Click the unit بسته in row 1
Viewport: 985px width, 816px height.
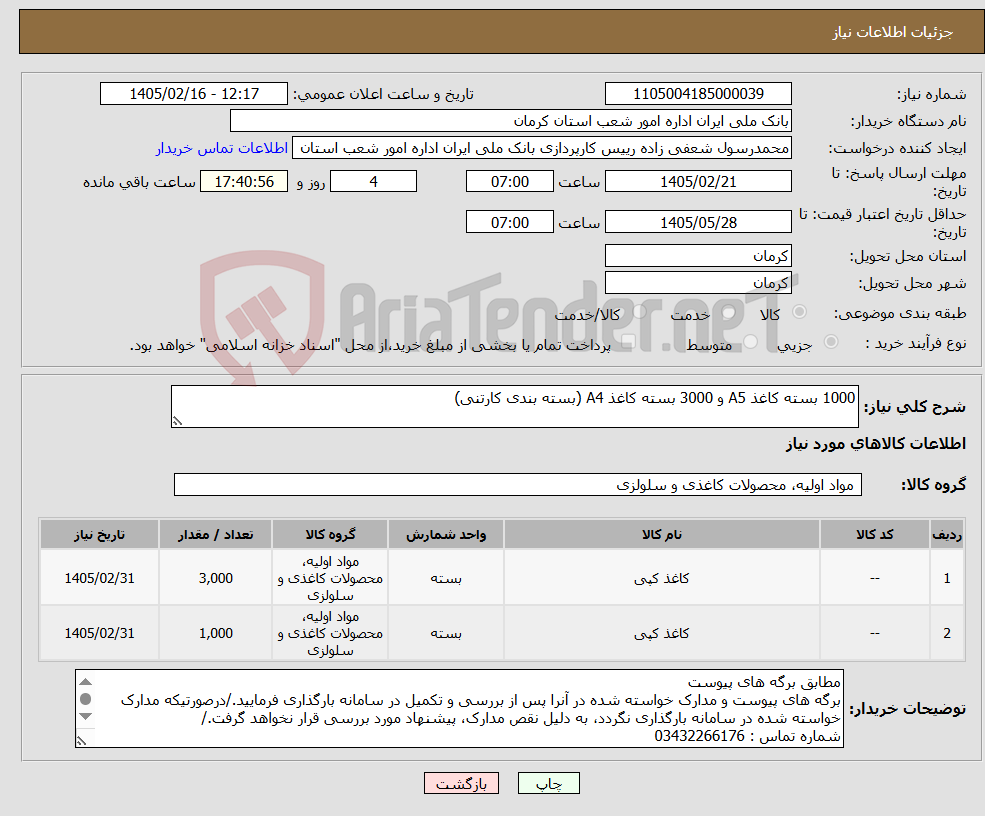pyautogui.click(x=446, y=579)
